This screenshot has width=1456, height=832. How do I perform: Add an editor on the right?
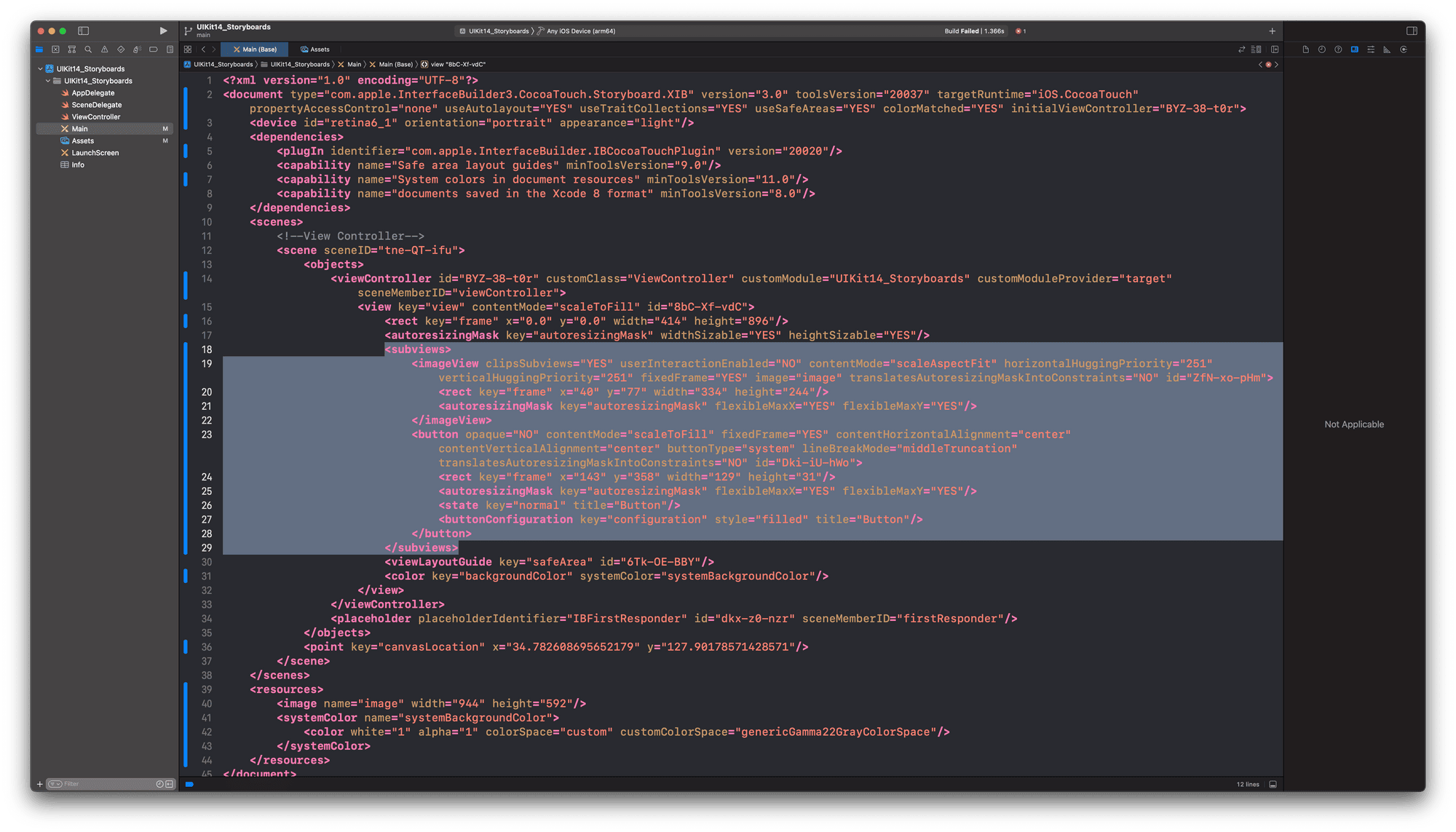[1275, 49]
